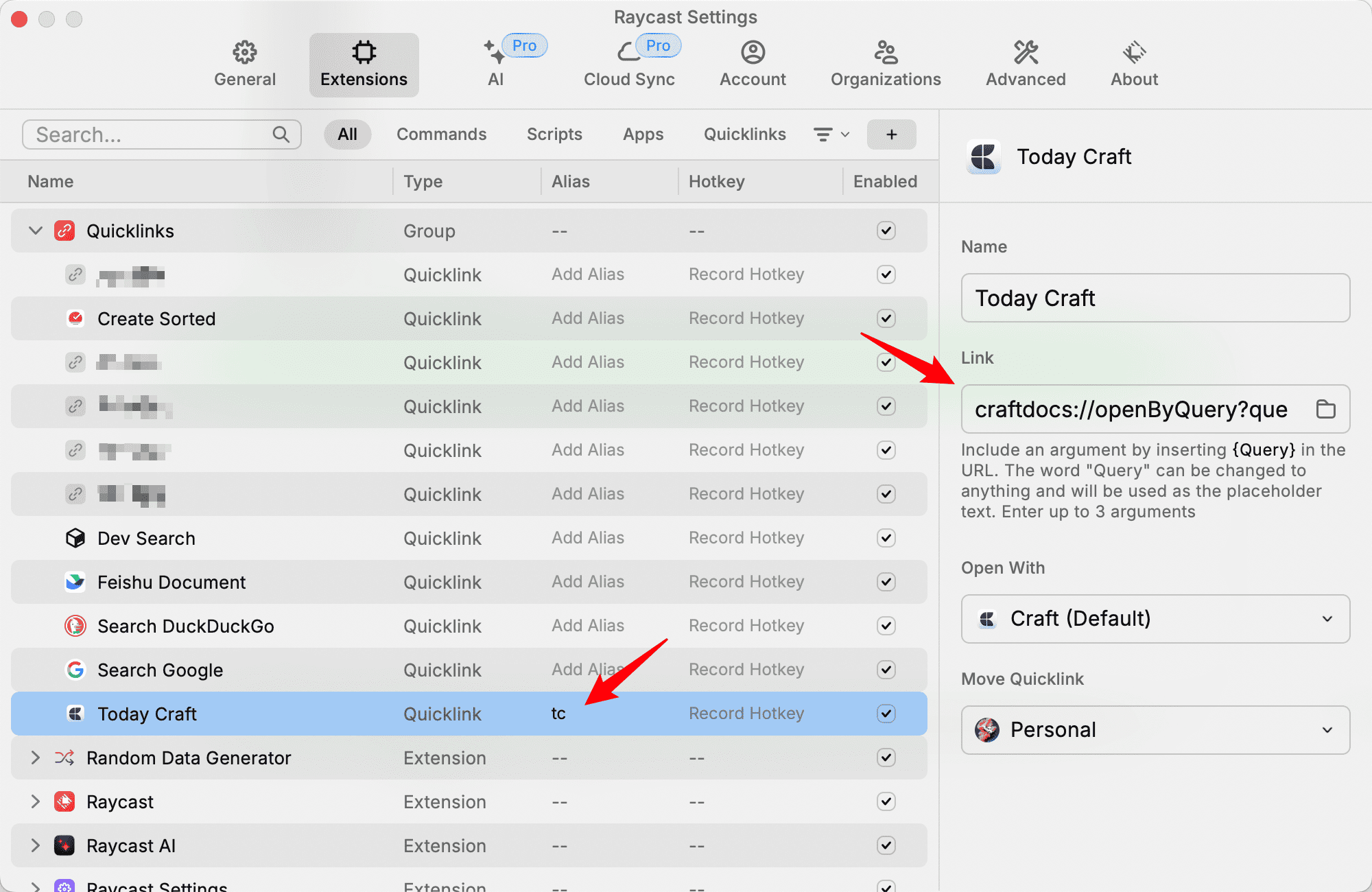This screenshot has height=892, width=1372.
Task: Switch to the Scripts filter
Action: pos(554,134)
